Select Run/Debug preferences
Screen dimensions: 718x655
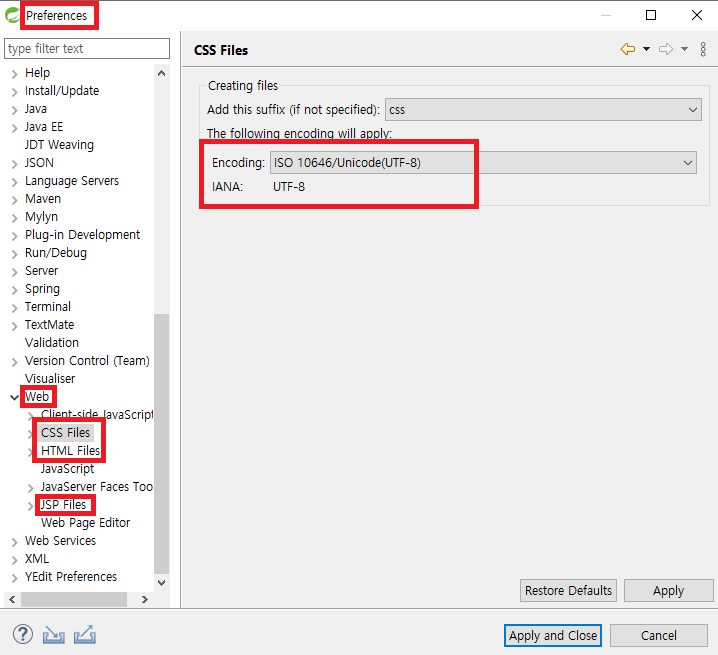tap(56, 253)
